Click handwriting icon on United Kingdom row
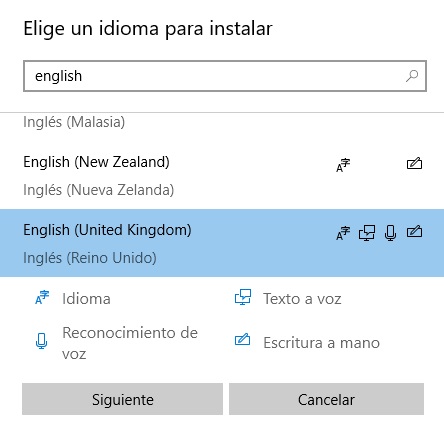The height and width of the screenshot is (428, 444). coord(414,231)
